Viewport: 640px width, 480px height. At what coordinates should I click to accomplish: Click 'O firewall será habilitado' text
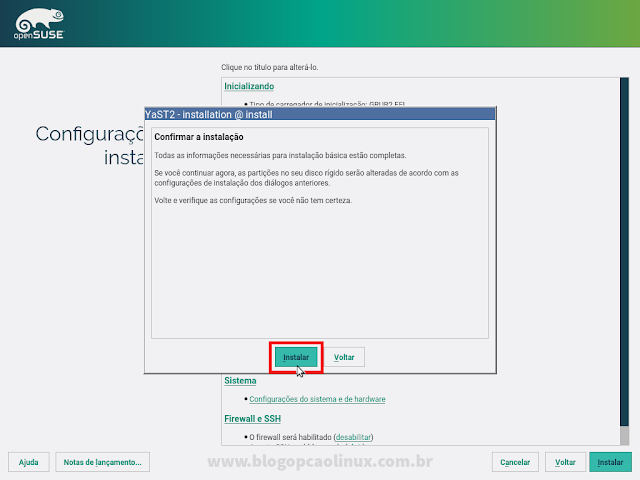[x=290, y=437]
